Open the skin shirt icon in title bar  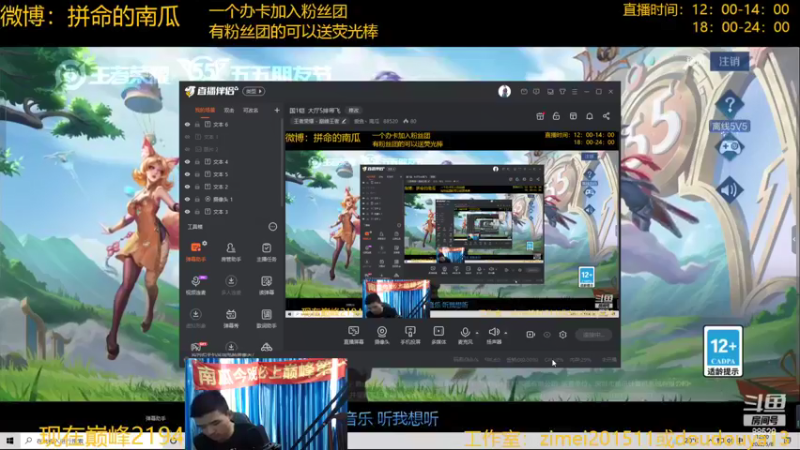click(x=562, y=92)
